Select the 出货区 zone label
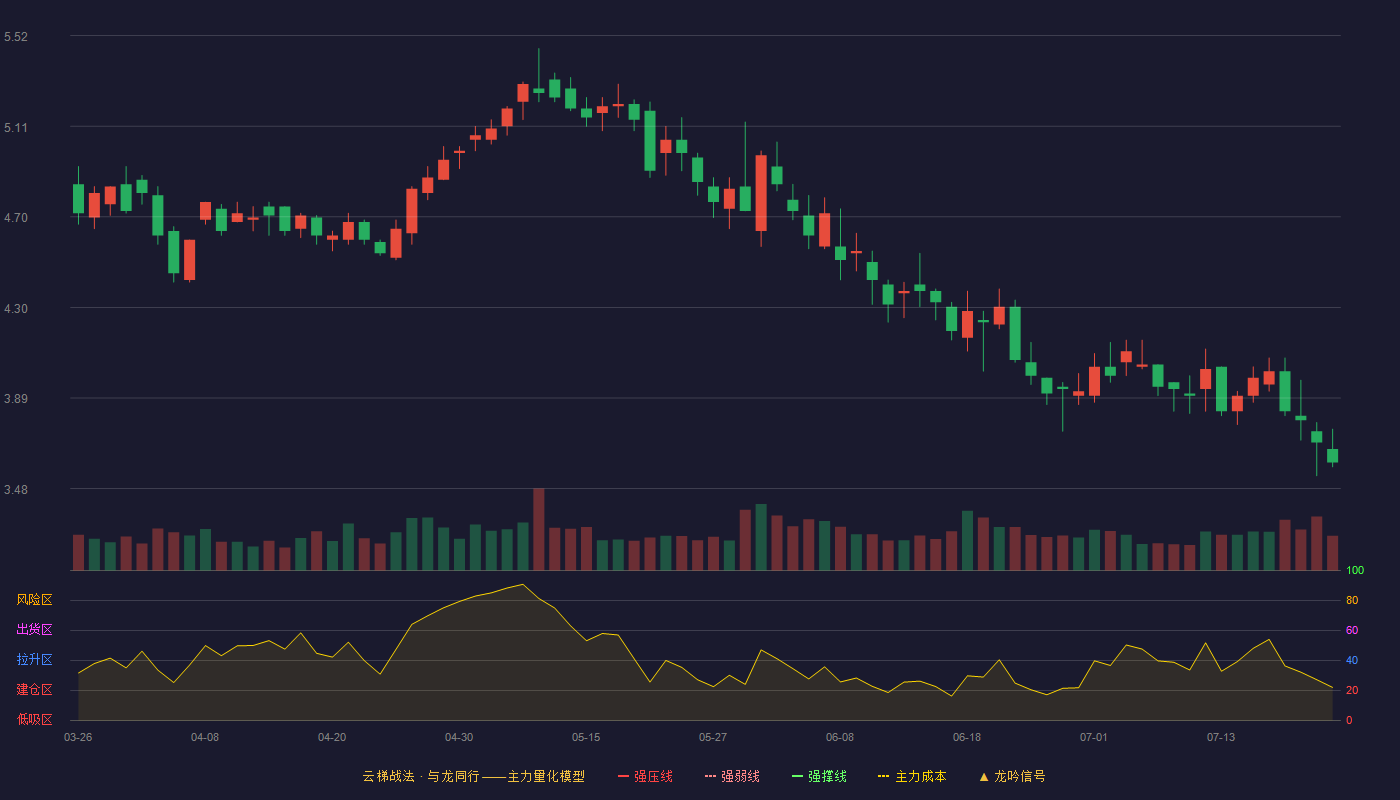The image size is (1400, 800). click(x=34, y=630)
